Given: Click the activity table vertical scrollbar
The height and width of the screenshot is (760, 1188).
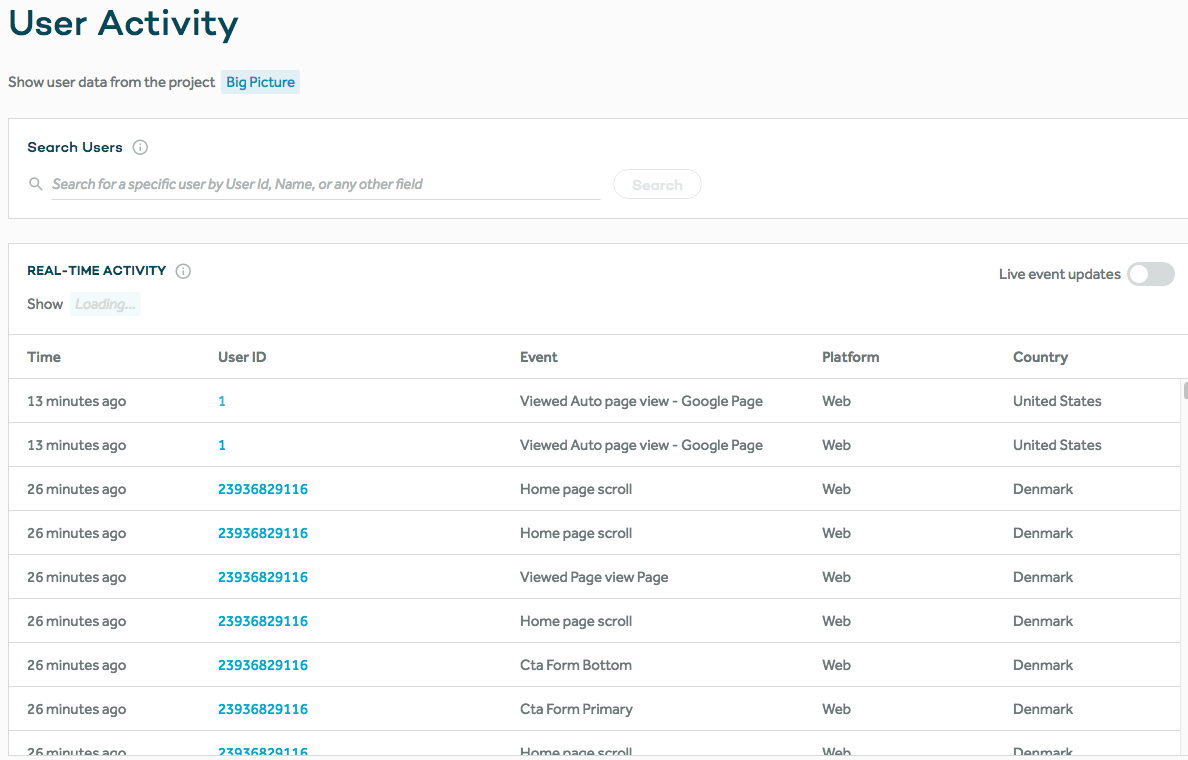Looking at the screenshot, I should 1185,391.
